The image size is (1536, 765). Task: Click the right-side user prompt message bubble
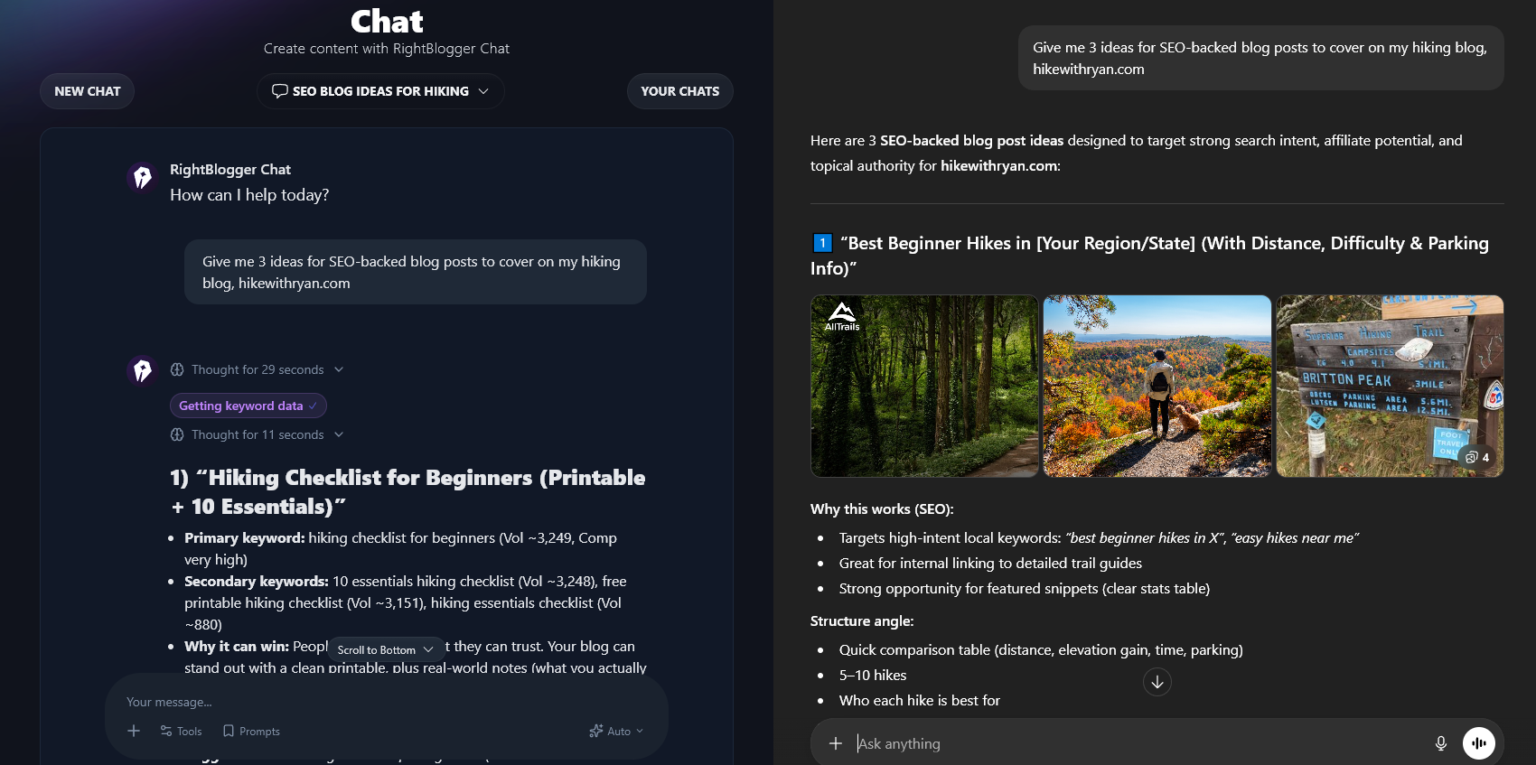coord(1261,58)
